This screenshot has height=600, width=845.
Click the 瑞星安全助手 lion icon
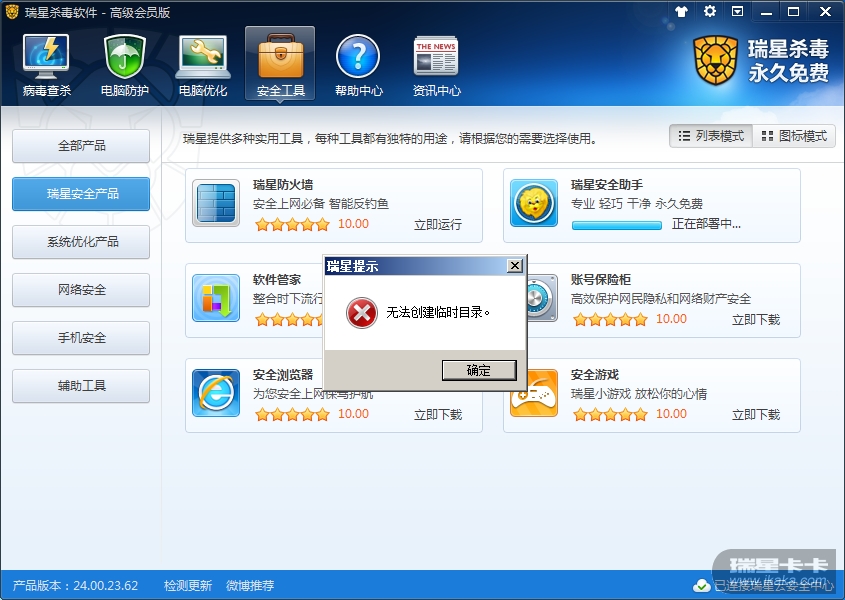tap(534, 203)
